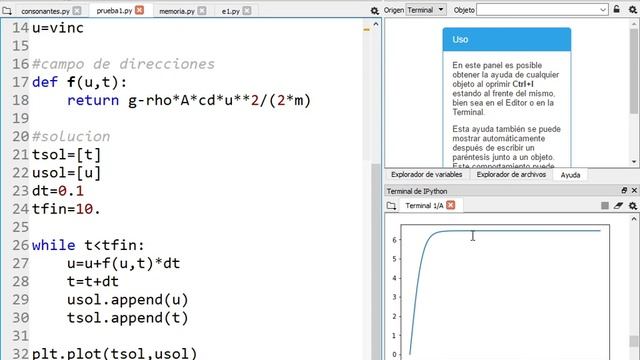Click line number 17 in the gutter
Screen dimensions: 640x360
point(20,82)
